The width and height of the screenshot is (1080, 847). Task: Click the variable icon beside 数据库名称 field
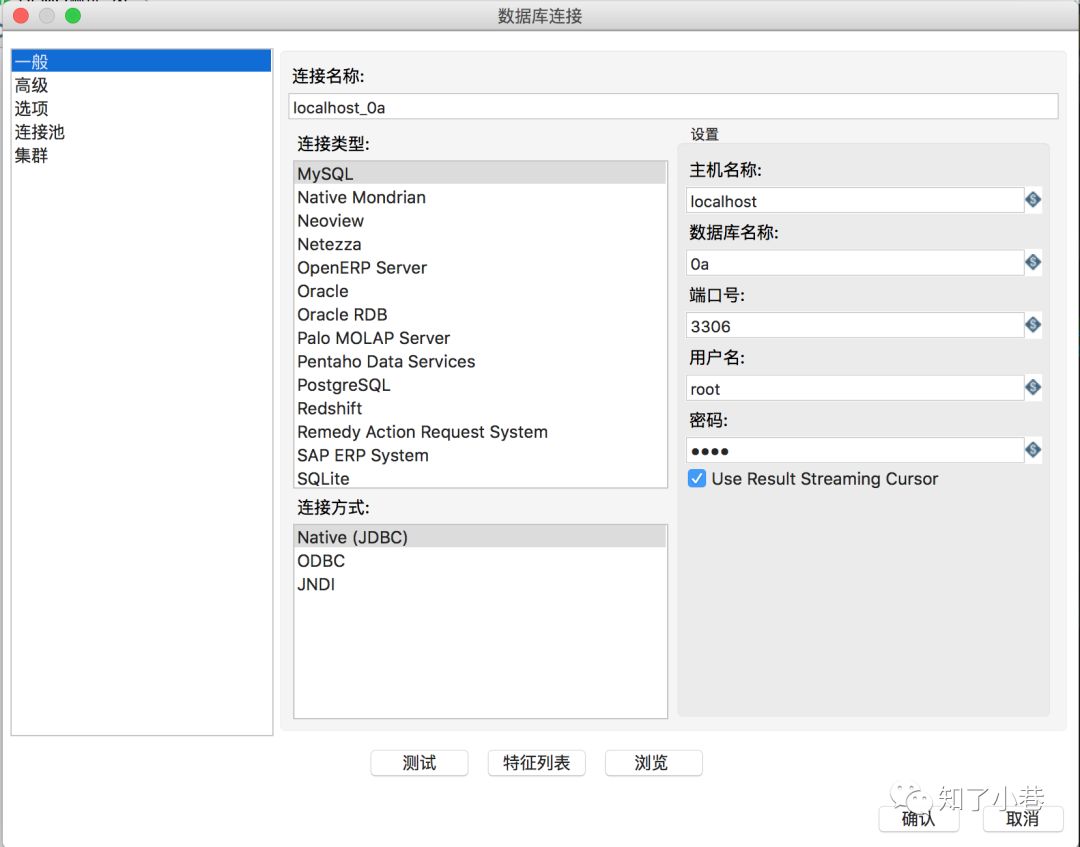pyautogui.click(x=1033, y=262)
